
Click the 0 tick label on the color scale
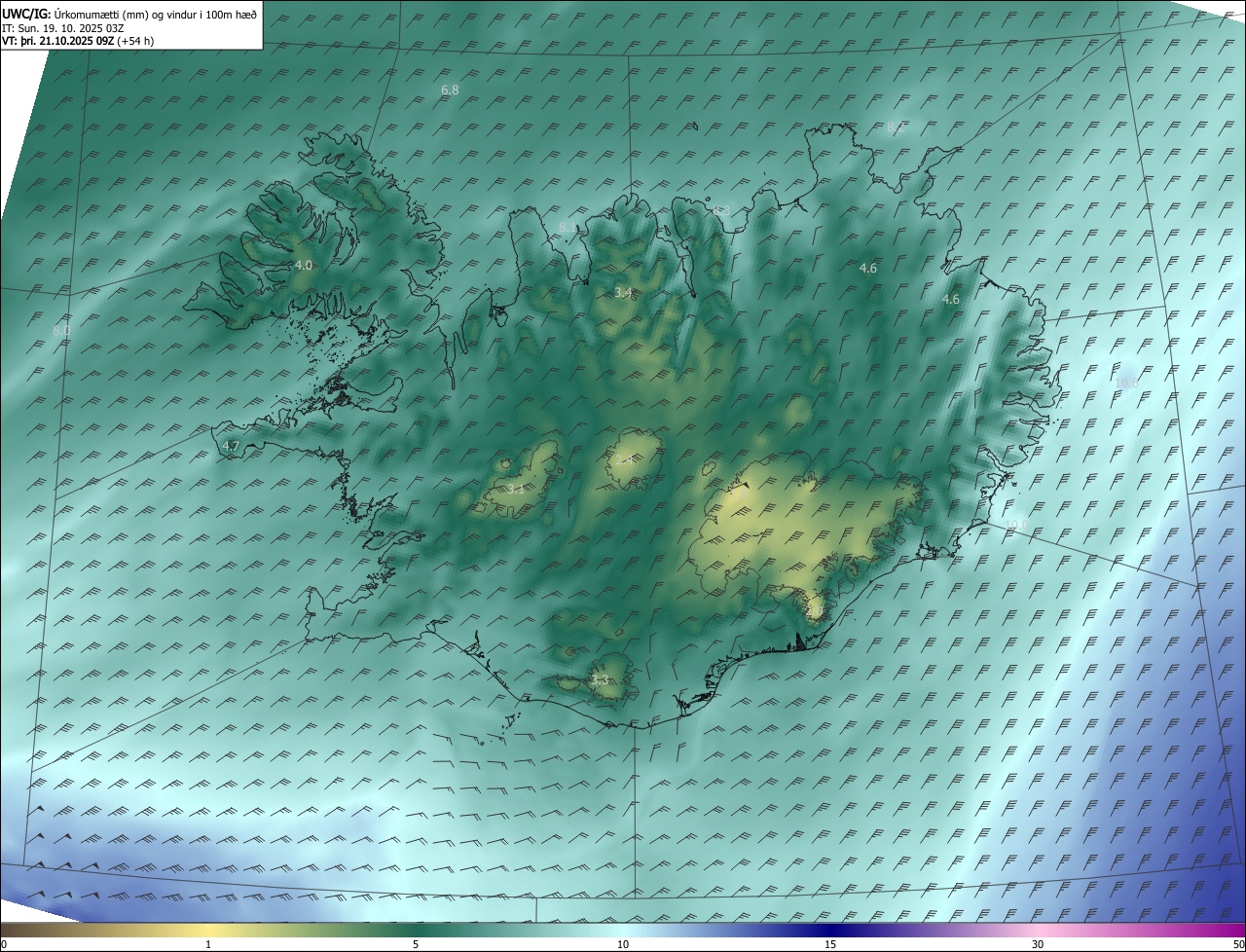click(4, 944)
